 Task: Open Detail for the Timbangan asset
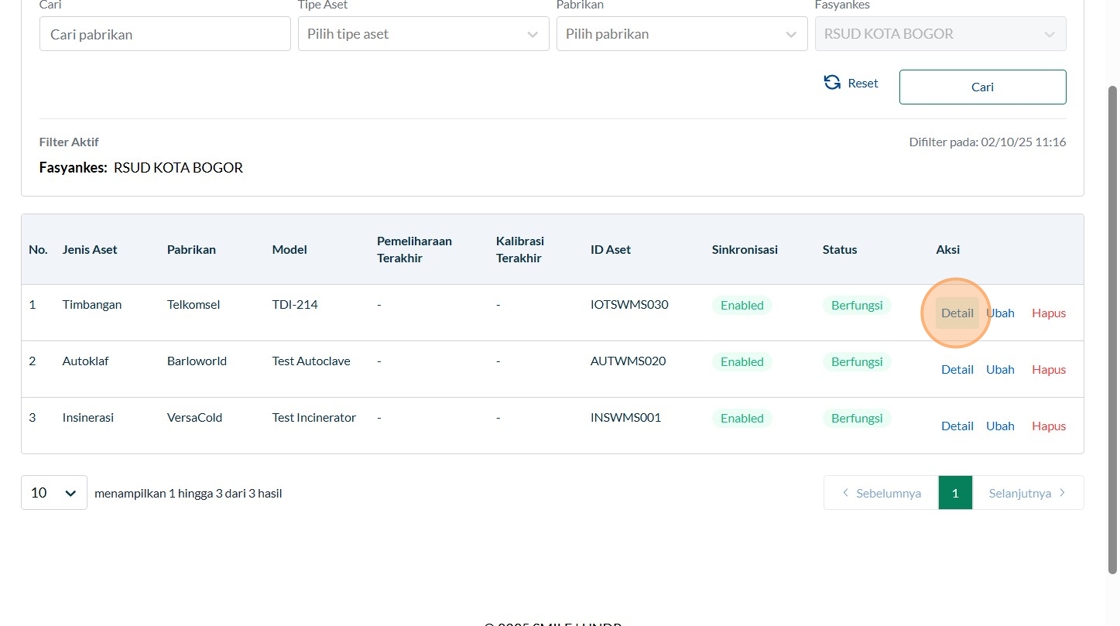957,313
